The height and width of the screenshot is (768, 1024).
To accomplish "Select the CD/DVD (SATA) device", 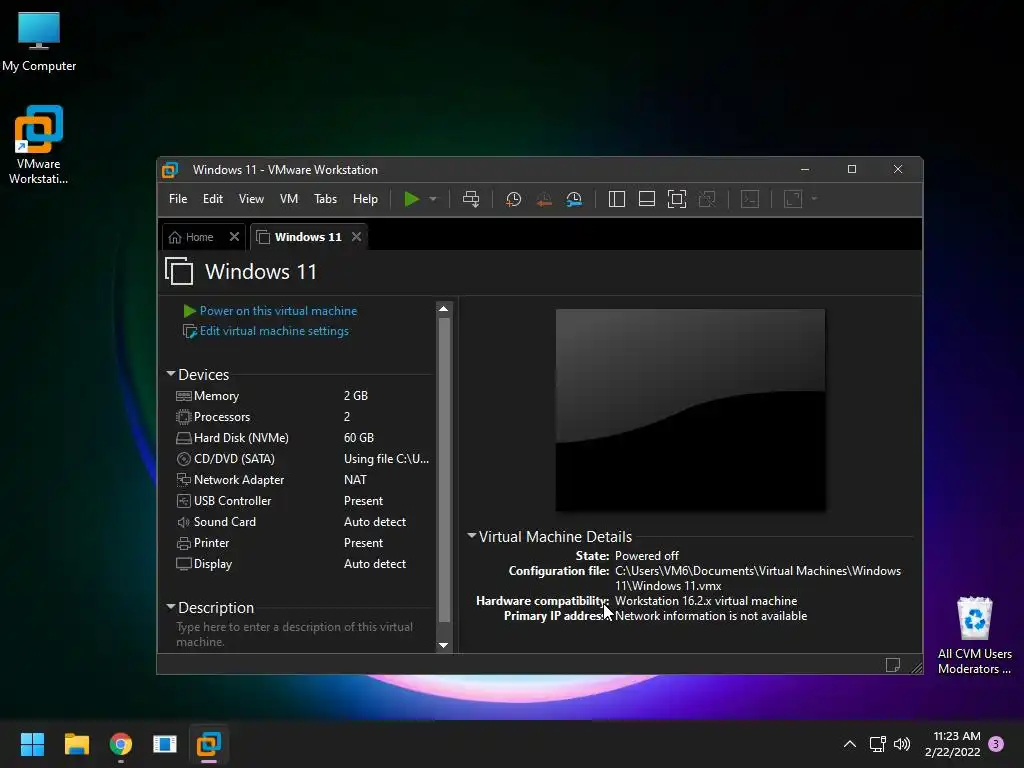I will [302, 458].
